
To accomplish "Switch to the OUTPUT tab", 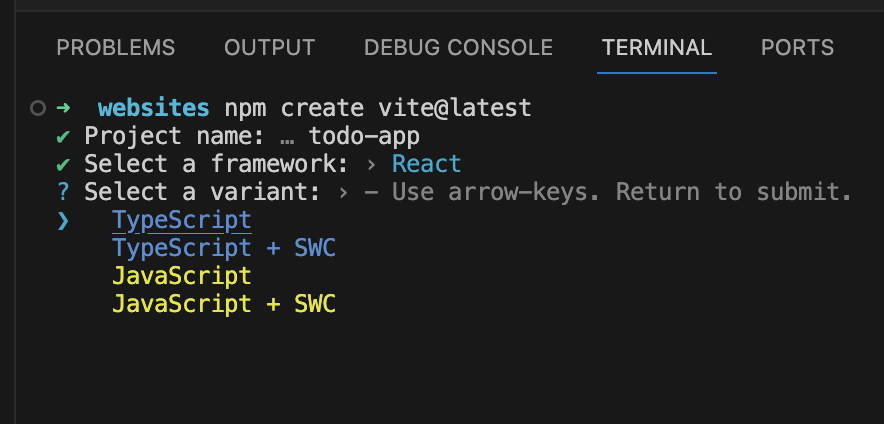I will point(269,48).
